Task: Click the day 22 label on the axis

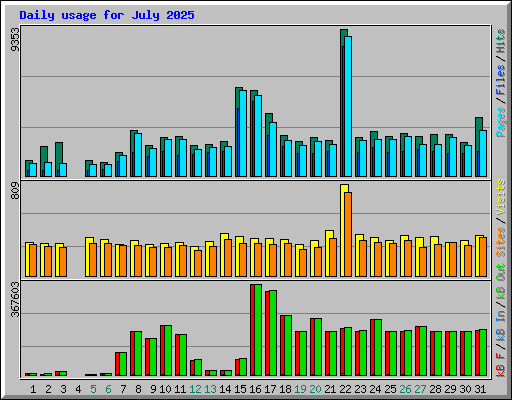Action: point(345,389)
